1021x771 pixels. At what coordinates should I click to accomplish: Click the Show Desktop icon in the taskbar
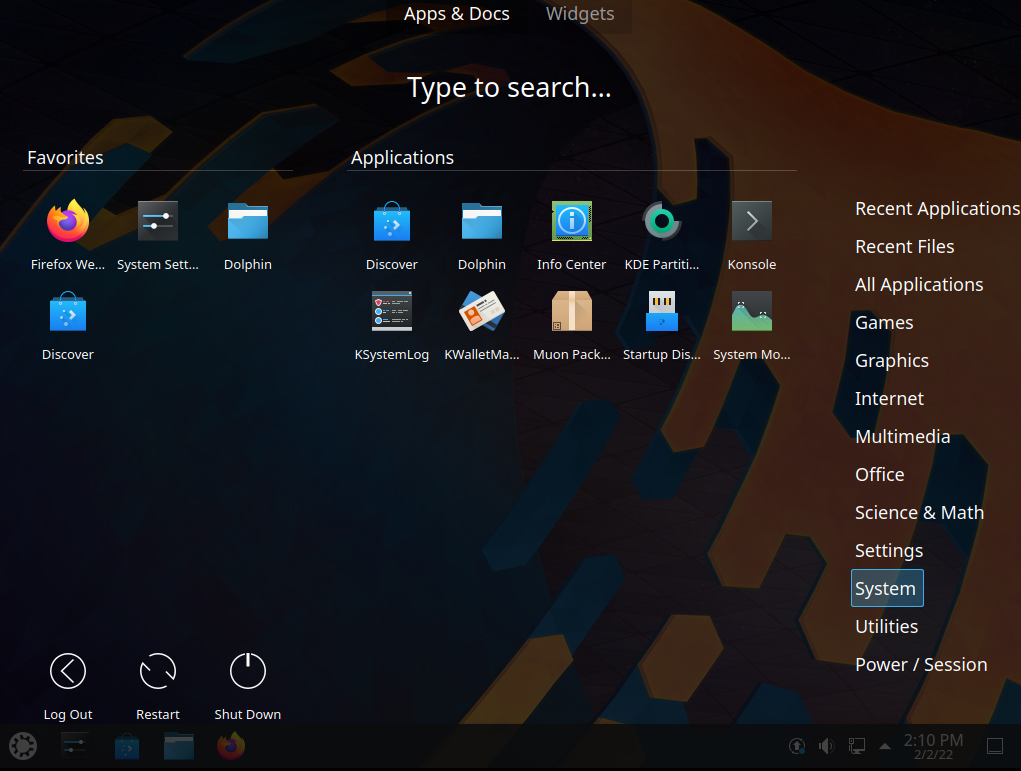click(995, 746)
